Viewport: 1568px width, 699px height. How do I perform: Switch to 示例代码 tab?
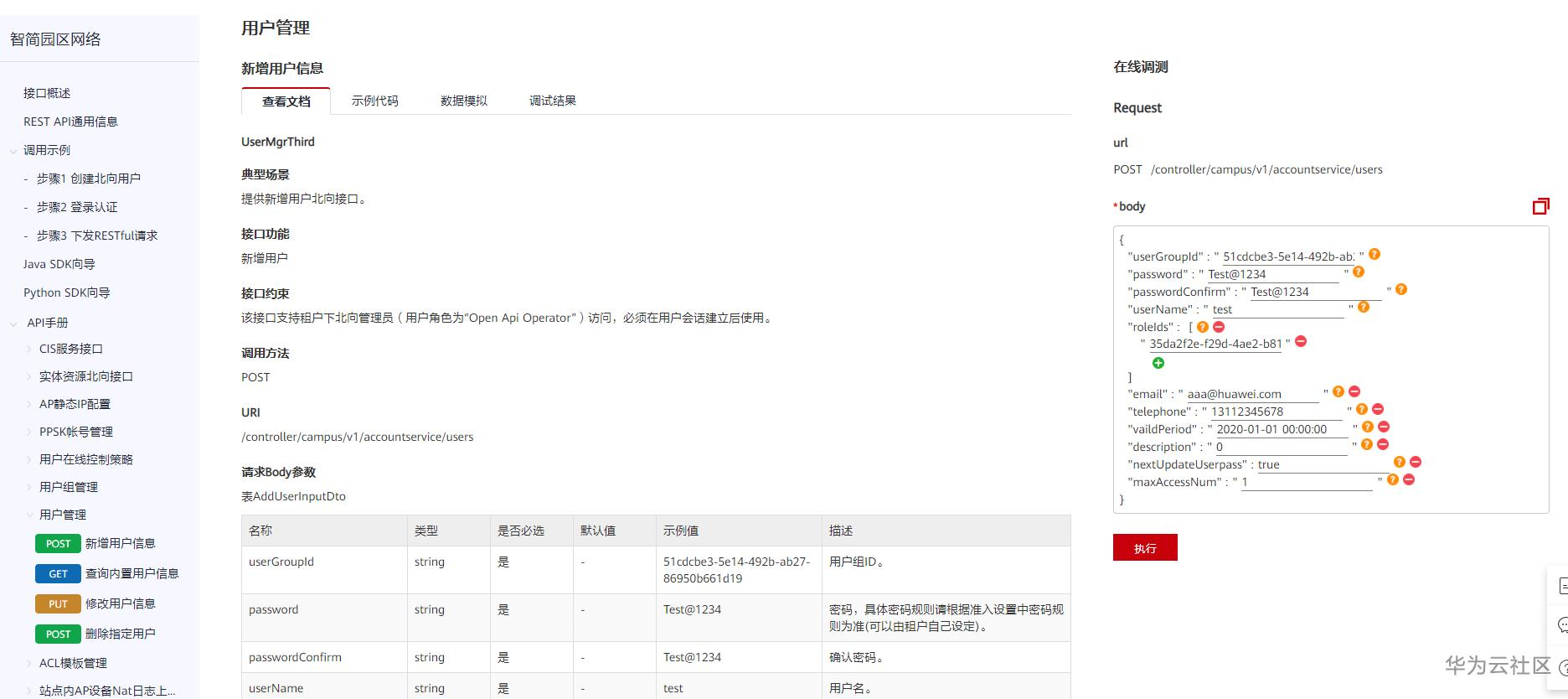point(374,101)
